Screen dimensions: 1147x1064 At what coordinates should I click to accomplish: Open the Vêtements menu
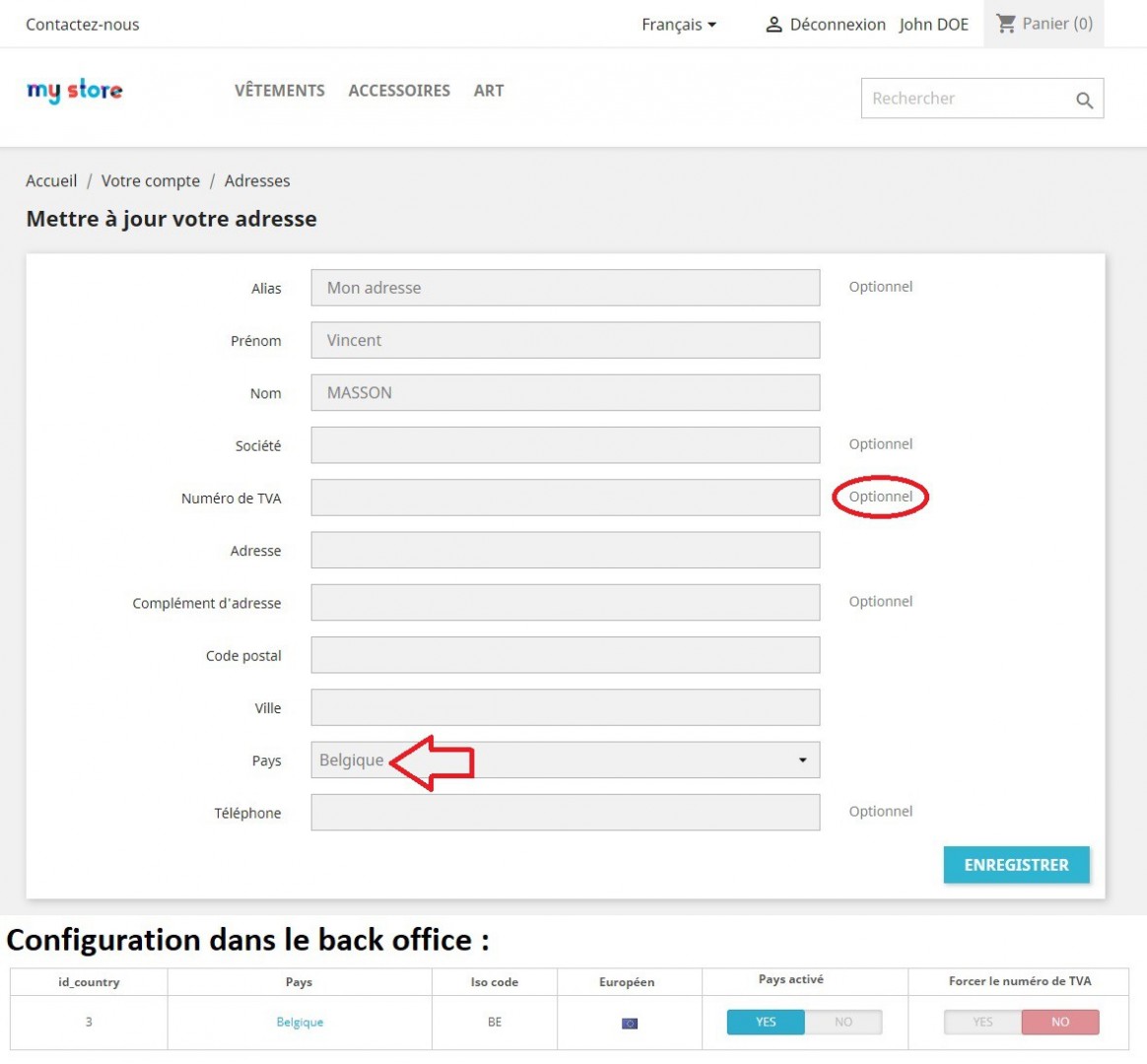tap(280, 91)
